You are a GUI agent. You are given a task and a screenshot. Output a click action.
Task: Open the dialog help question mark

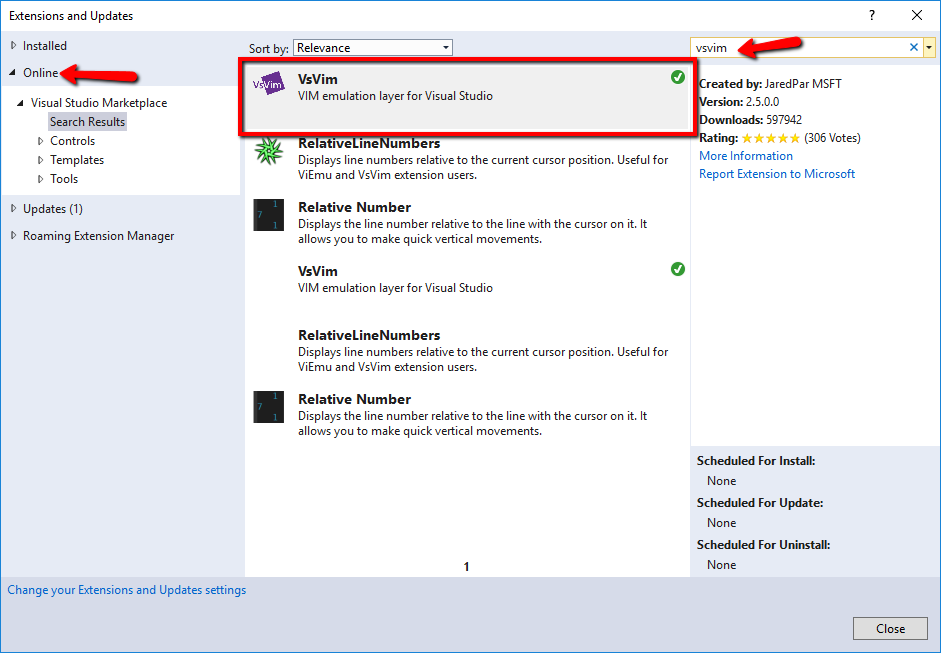(x=872, y=16)
